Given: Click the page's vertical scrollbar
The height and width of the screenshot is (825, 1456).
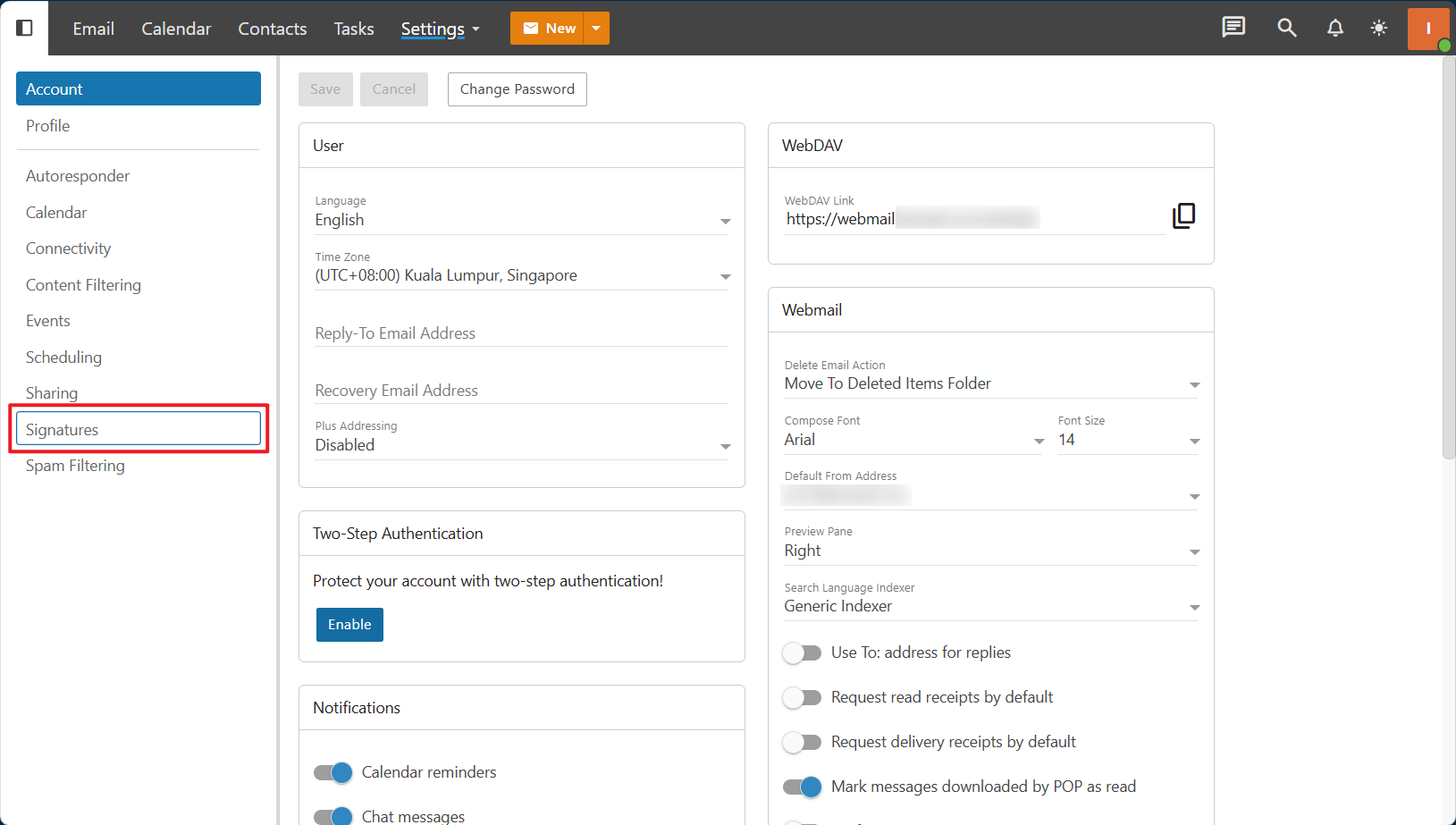Looking at the screenshot, I should [1448, 259].
